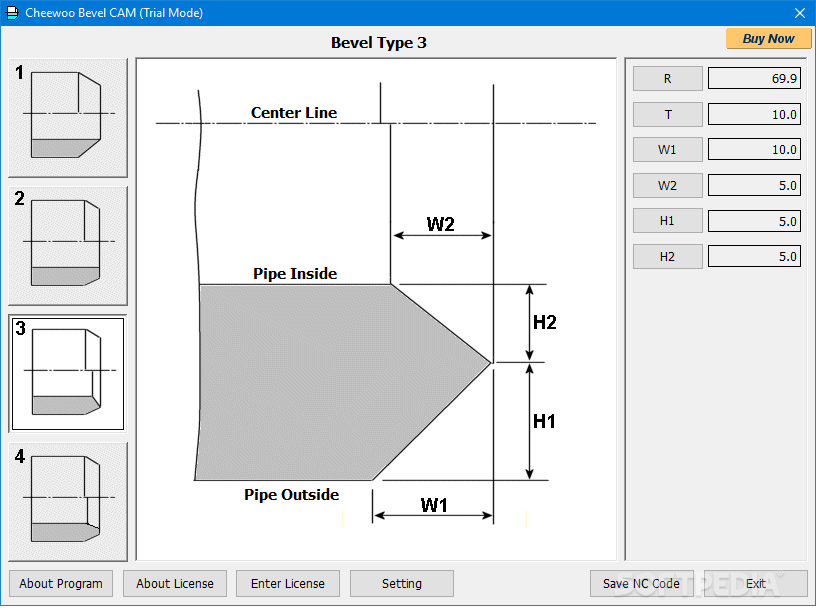The width and height of the screenshot is (816, 611).
Task: Focus the H2 value input field
Action: tap(754, 257)
